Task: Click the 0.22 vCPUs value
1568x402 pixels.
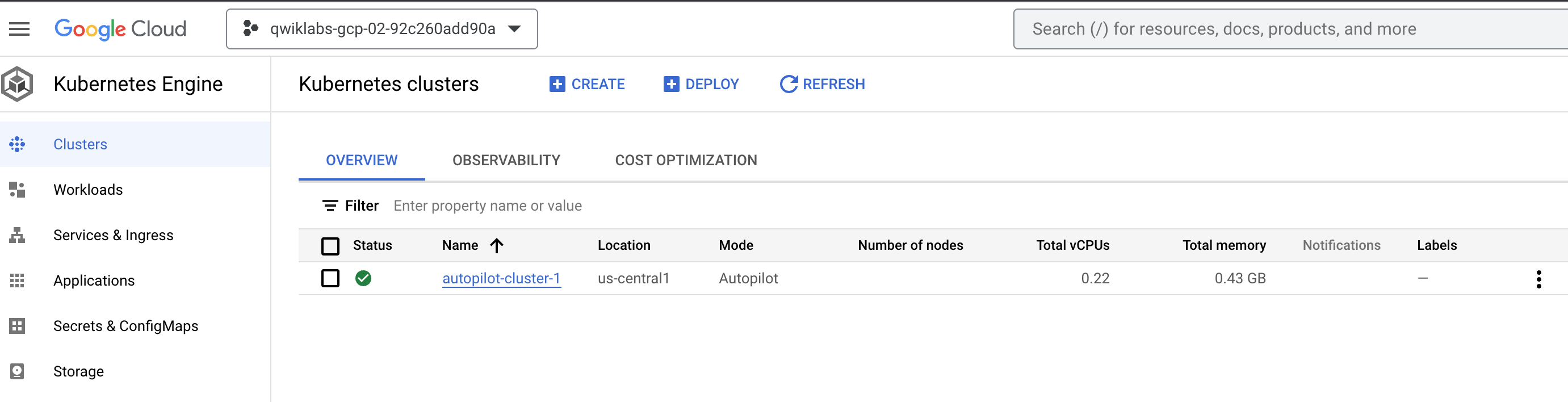Action: pyautogui.click(x=1095, y=278)
